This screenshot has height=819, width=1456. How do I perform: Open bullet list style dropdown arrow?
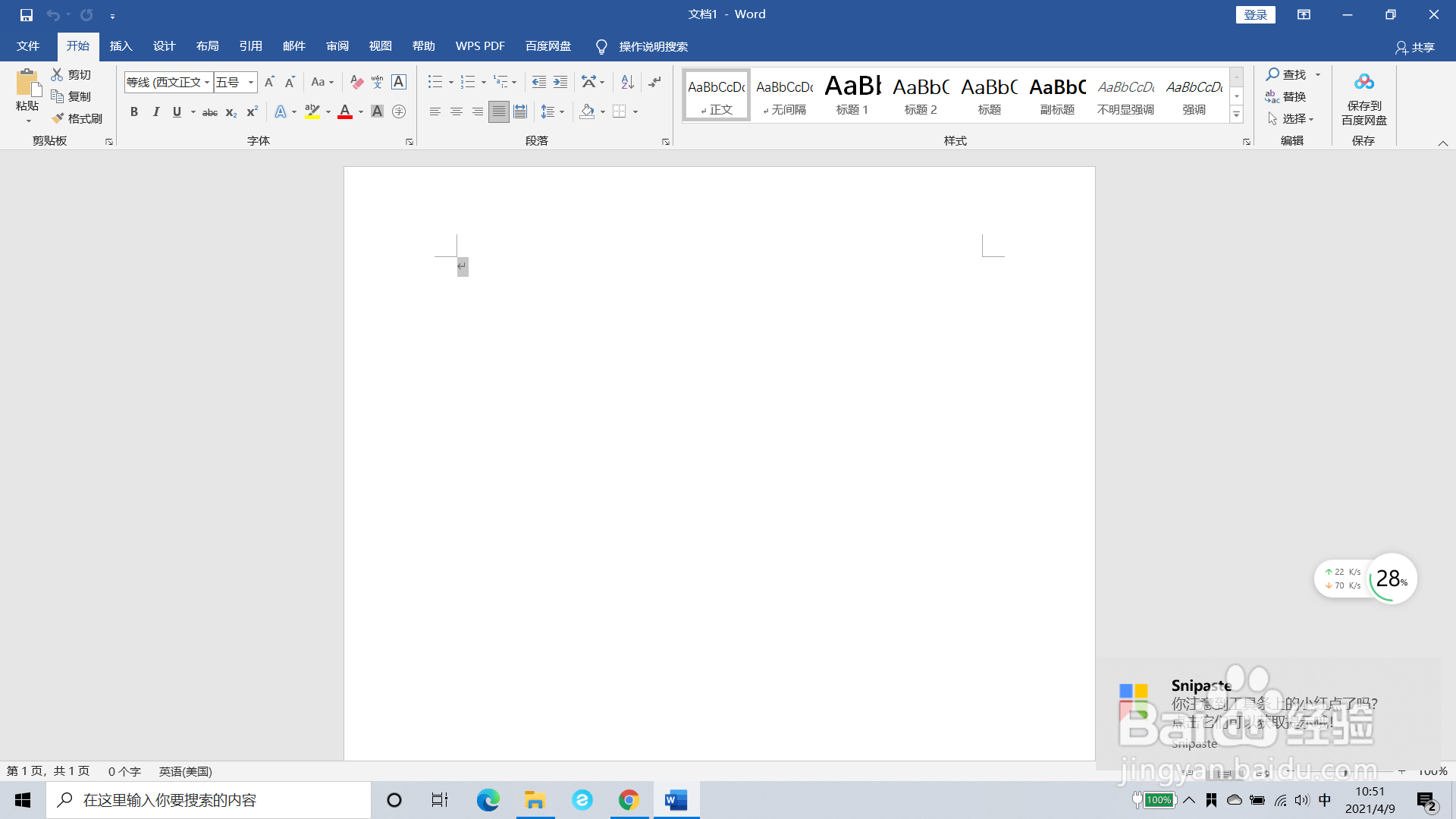[x=451, y=82]
